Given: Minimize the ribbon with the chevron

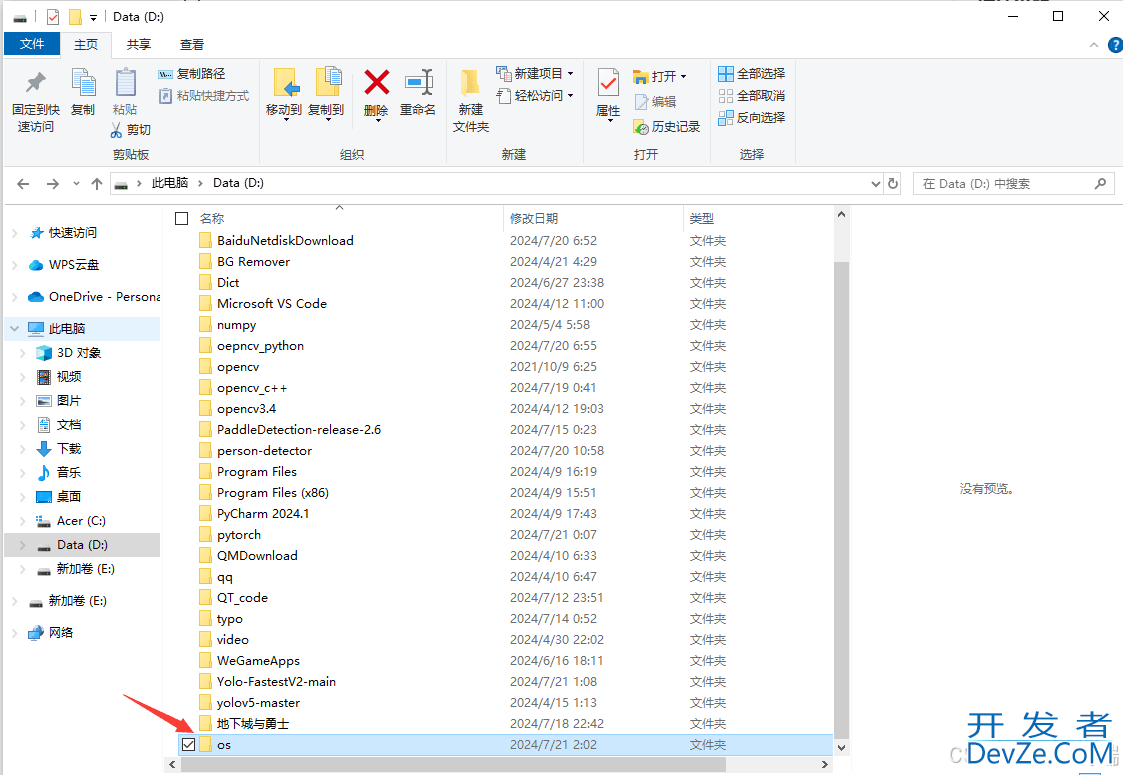Looking at the screenshot, I should pos(1094,45).
